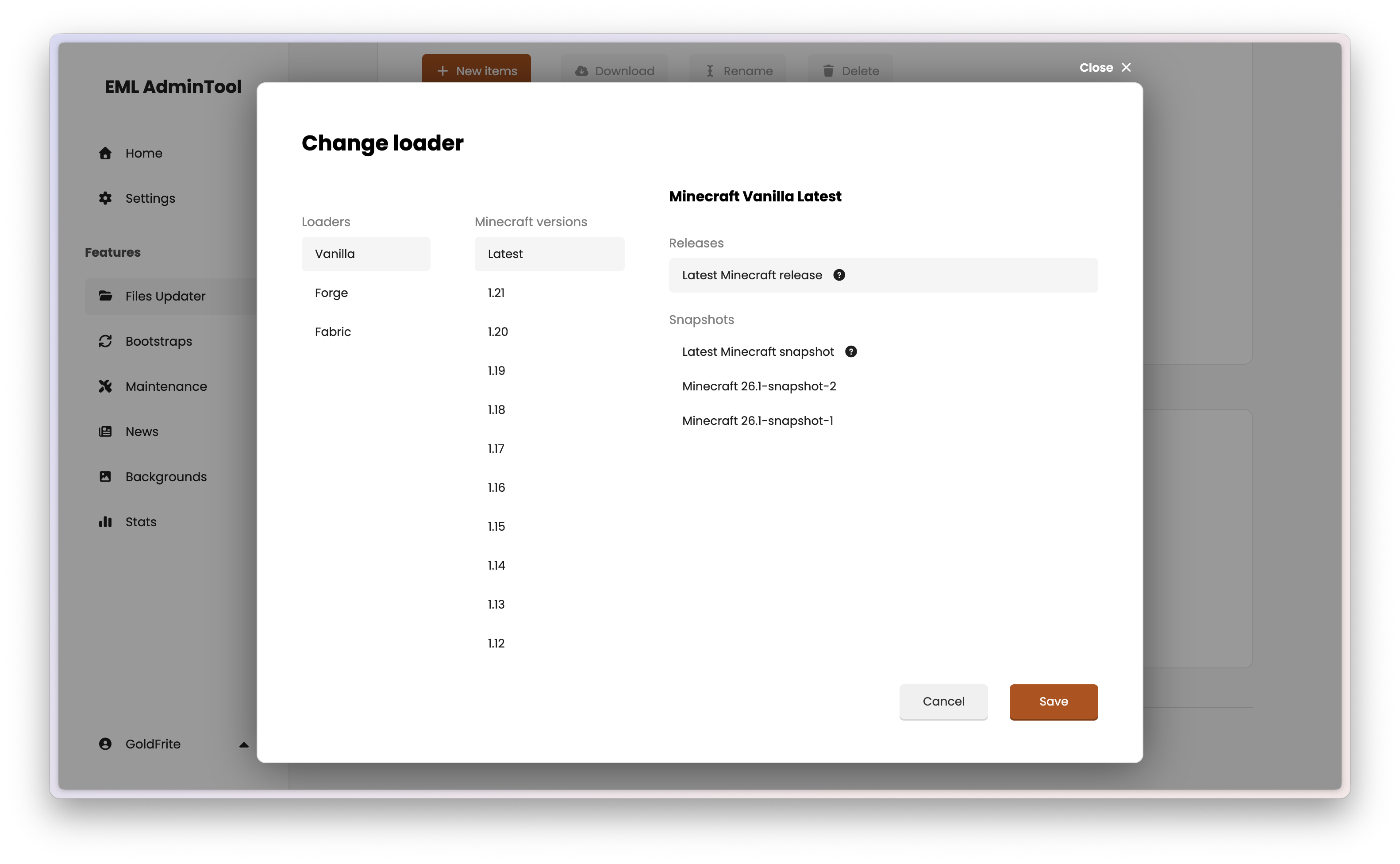The width and height of the screenshot is (1400, 864).
Task: Click the New items toolbar button
Action: click(476, 71)
